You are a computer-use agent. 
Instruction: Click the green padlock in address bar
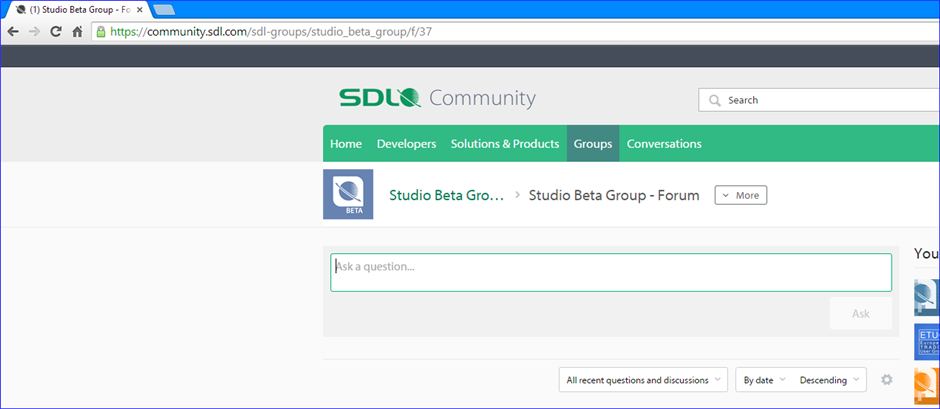tap(100, 31)
